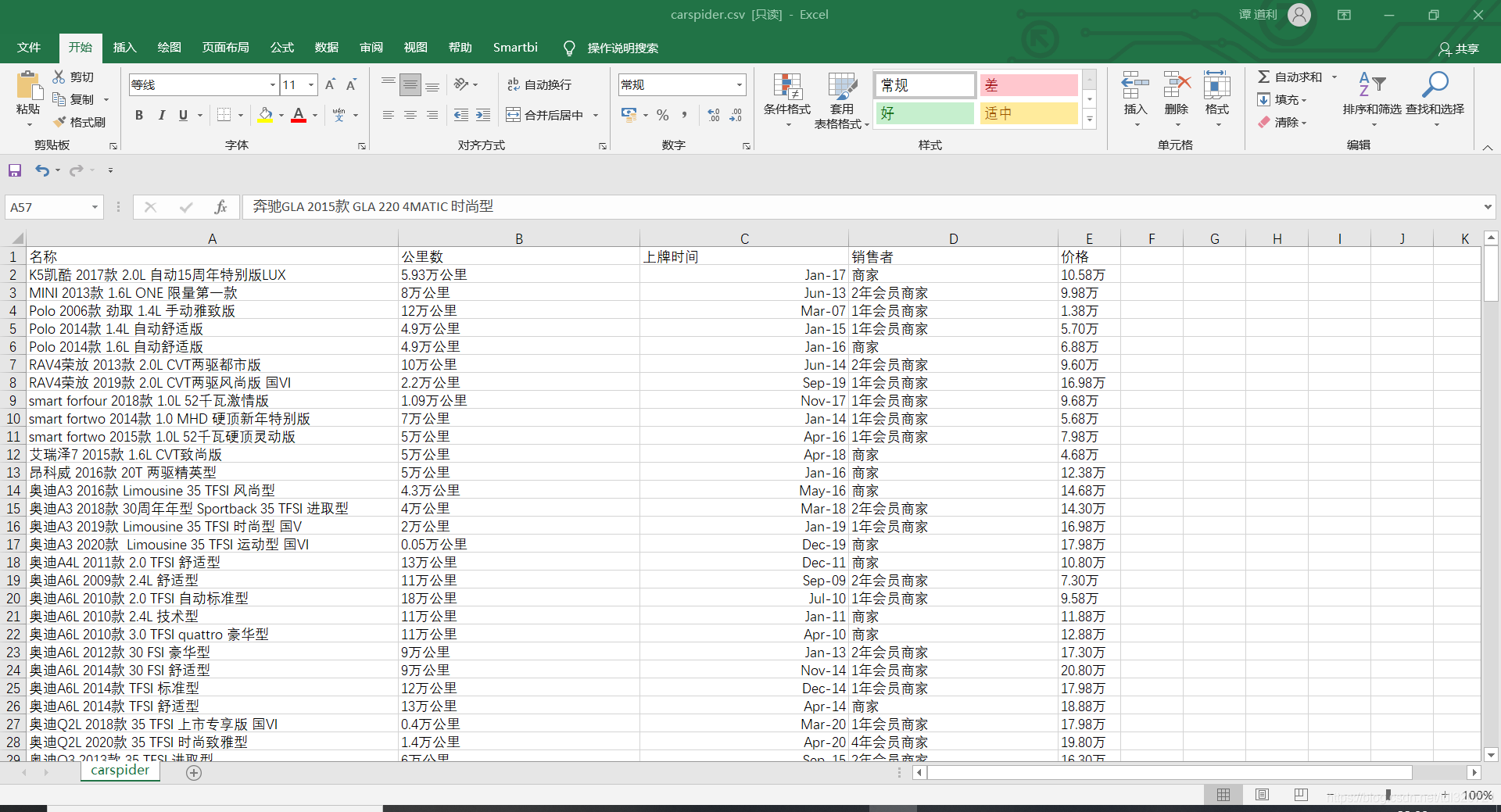Screen dimensions: 1501x812
Task: Increase indent of cell content
Action: coord(483,115)
